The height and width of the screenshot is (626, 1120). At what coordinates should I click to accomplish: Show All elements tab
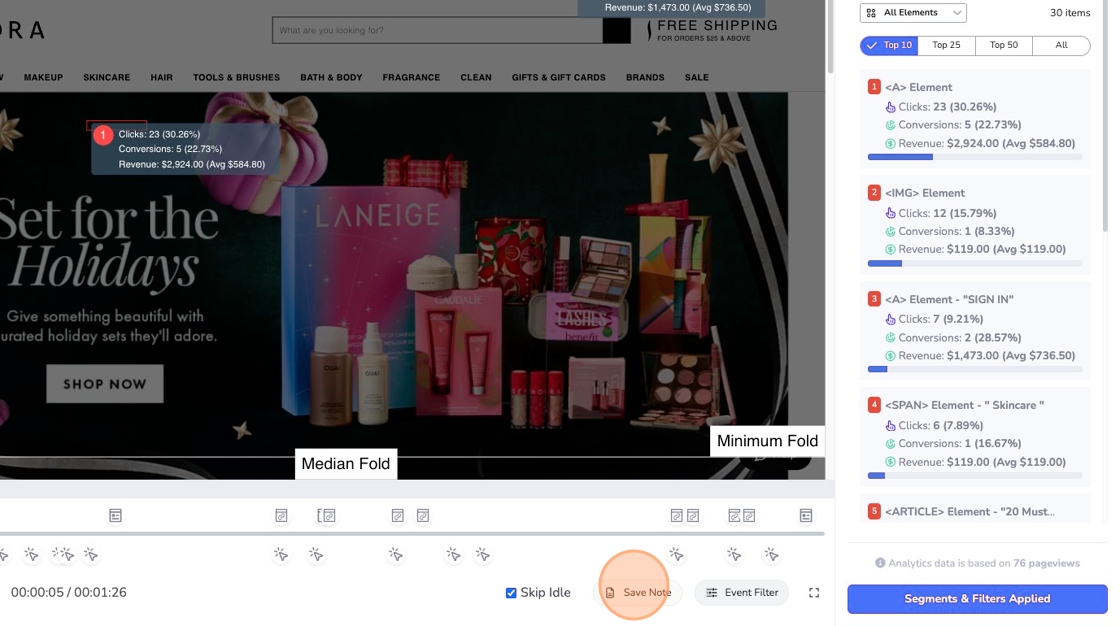tap(1061, 45)
